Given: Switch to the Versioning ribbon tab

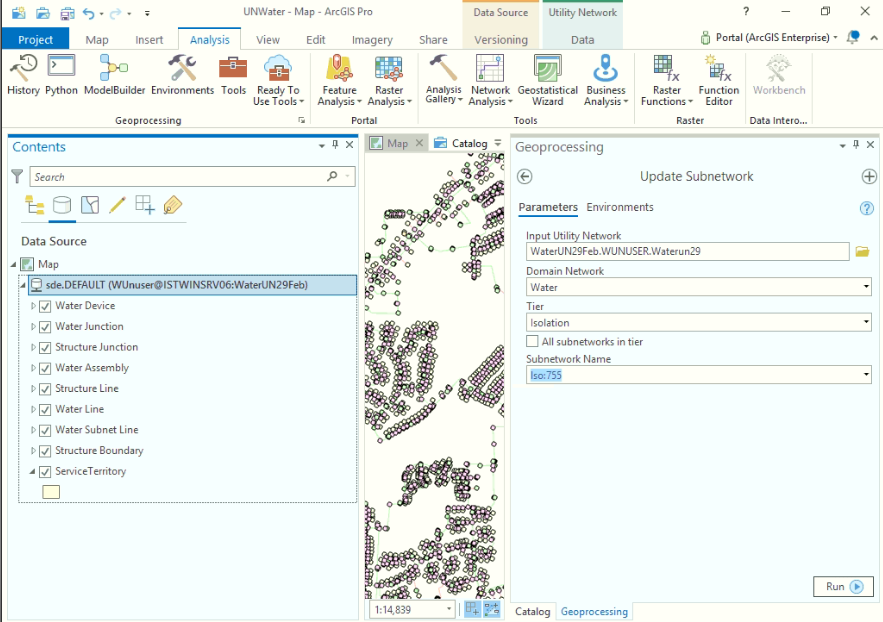Looking at the screenshot, I should pyautogui.click(x=501, y=39).
